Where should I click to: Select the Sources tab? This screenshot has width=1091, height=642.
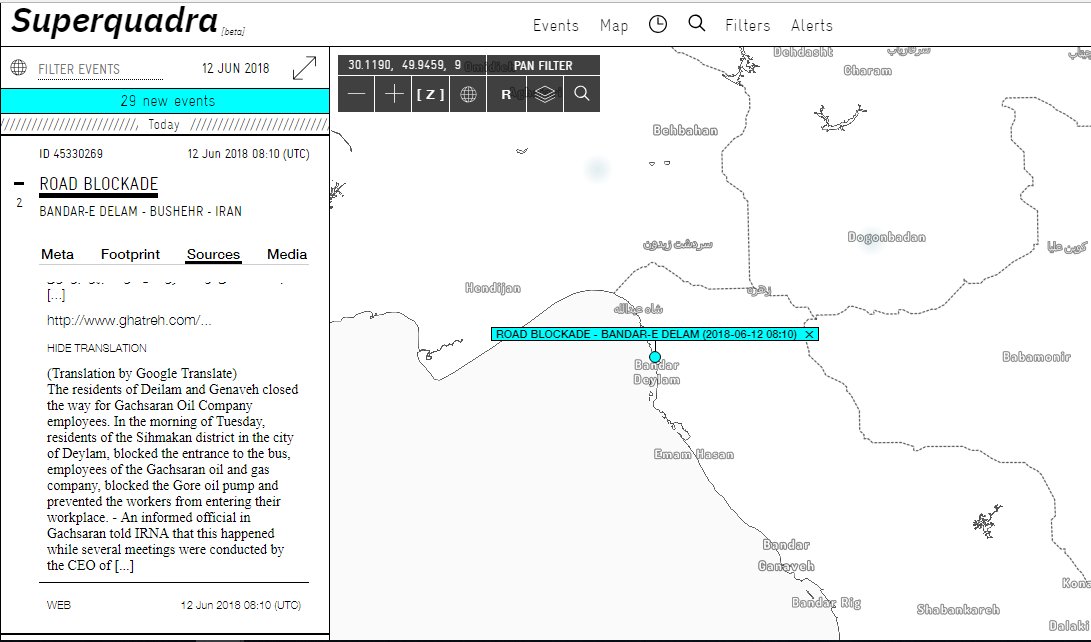(213, 255)
